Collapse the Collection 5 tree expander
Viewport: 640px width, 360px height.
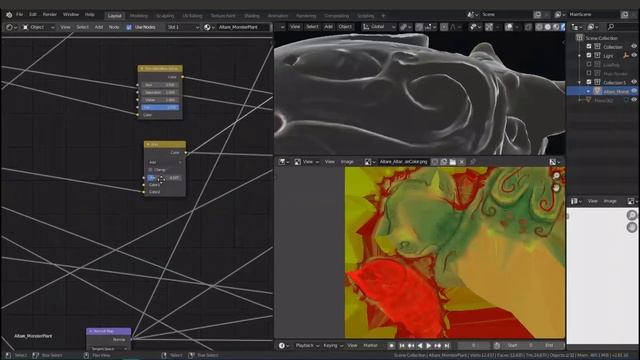tap(580, 82)
